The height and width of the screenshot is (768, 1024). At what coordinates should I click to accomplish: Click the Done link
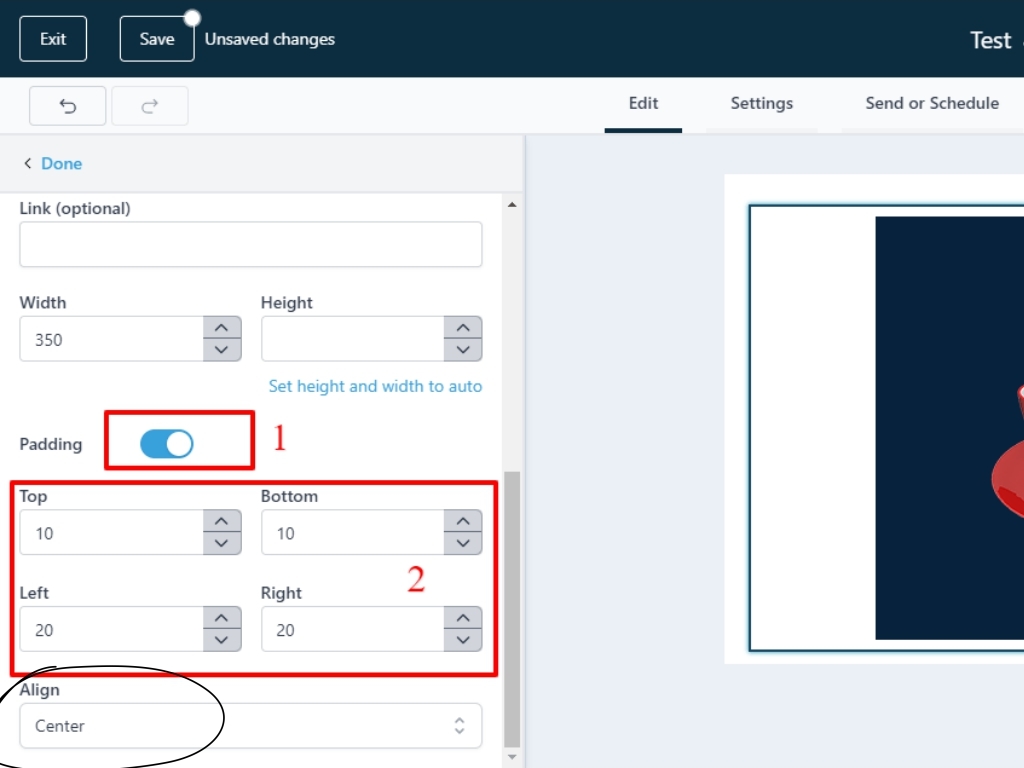pos(61,163)
